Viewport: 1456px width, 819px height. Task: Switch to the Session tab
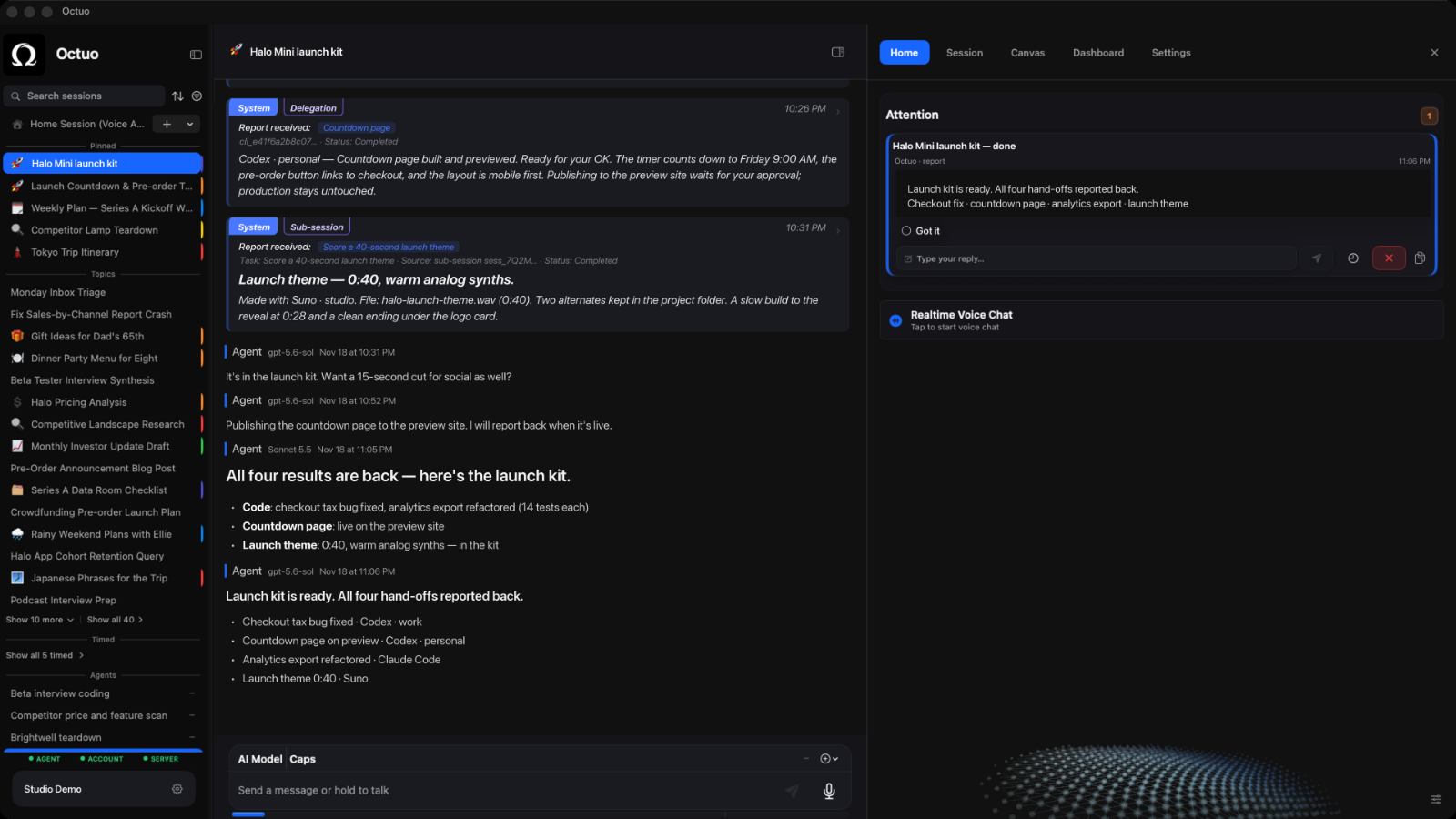(965, 53)
